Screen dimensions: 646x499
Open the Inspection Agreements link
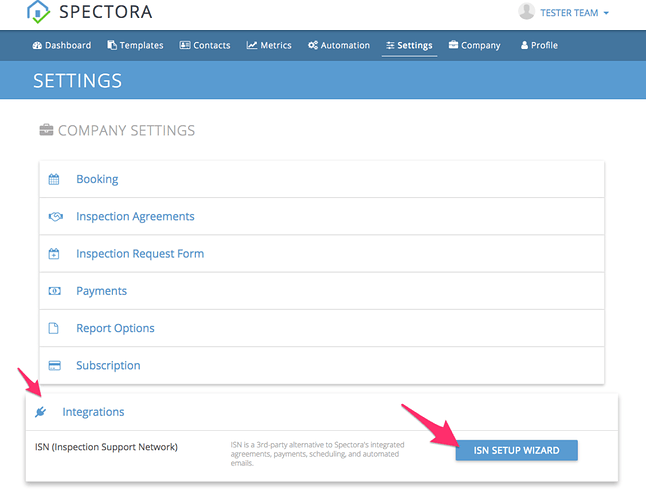pos(135,217)
